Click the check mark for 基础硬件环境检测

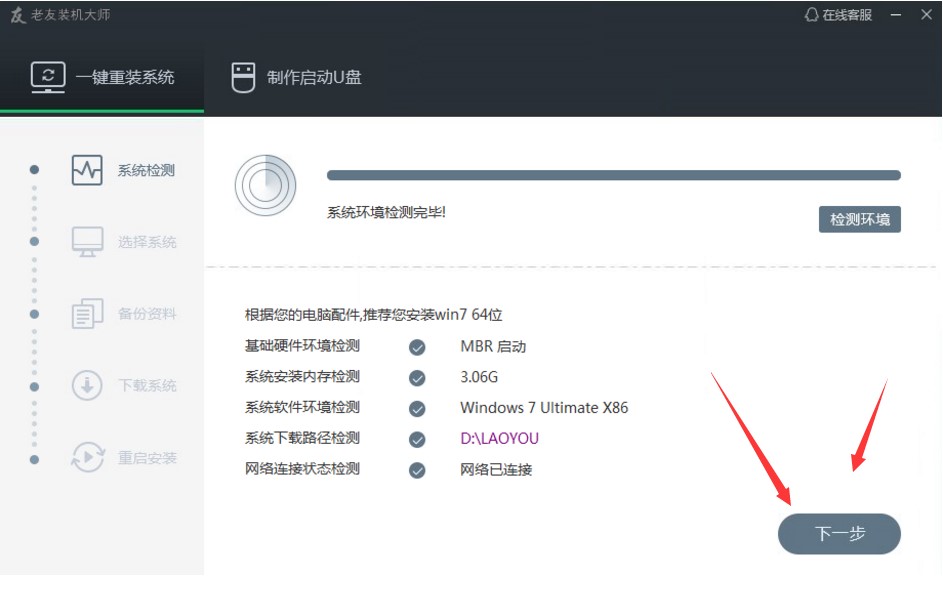pyautogui.click(x=417, y=347)
